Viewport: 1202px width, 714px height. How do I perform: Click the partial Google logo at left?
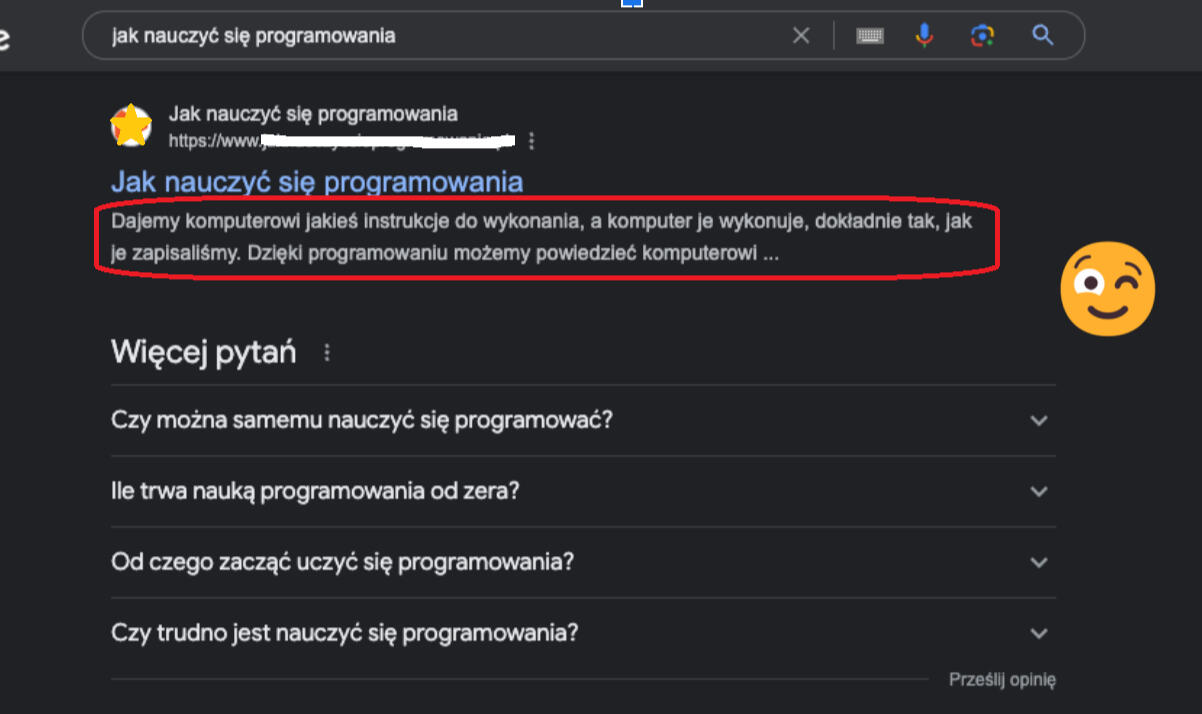5,38
